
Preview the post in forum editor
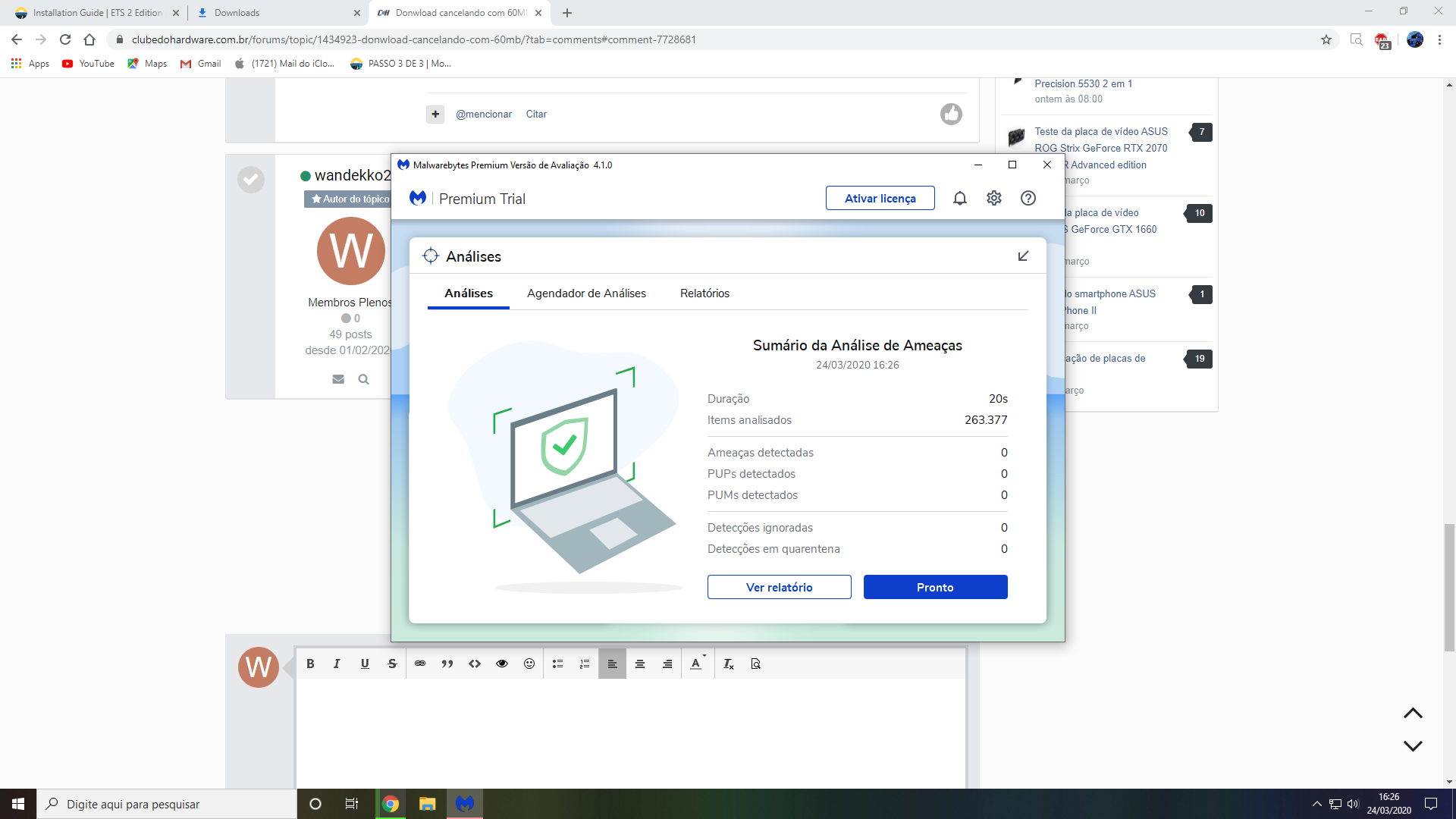[755, 664]
